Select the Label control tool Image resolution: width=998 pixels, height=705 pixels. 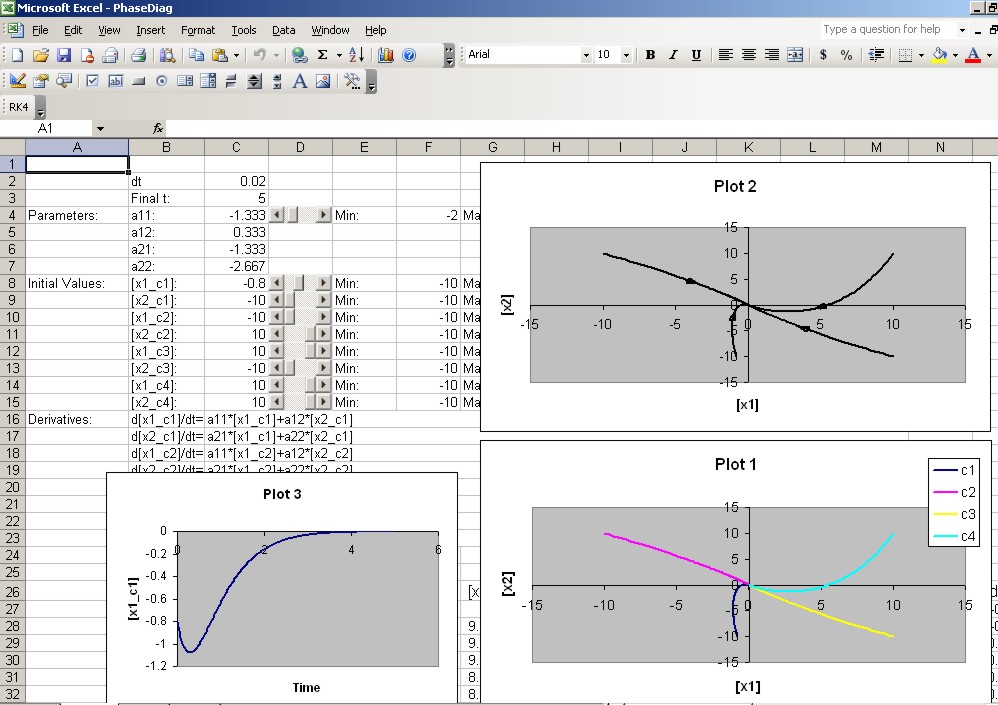click(300, 81)
